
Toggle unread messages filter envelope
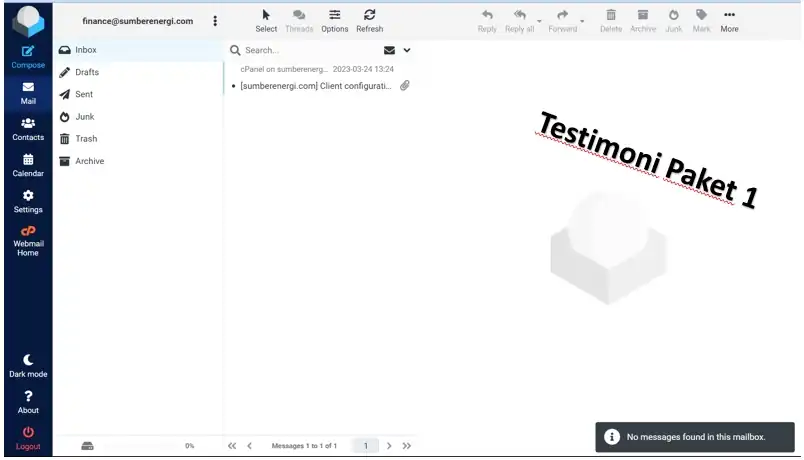pyautogui.click(x=389, y=50)
